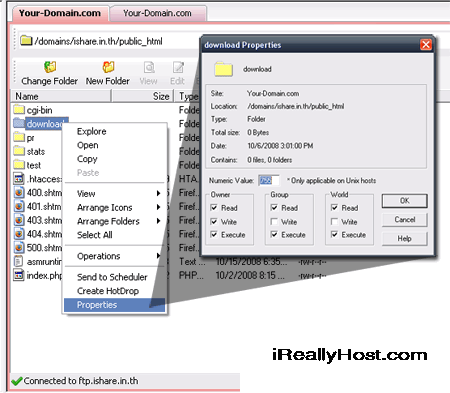Viewport: 450px width, 393px height.
Task: Select the 404.shtml file icon
Action: (19, 234)
